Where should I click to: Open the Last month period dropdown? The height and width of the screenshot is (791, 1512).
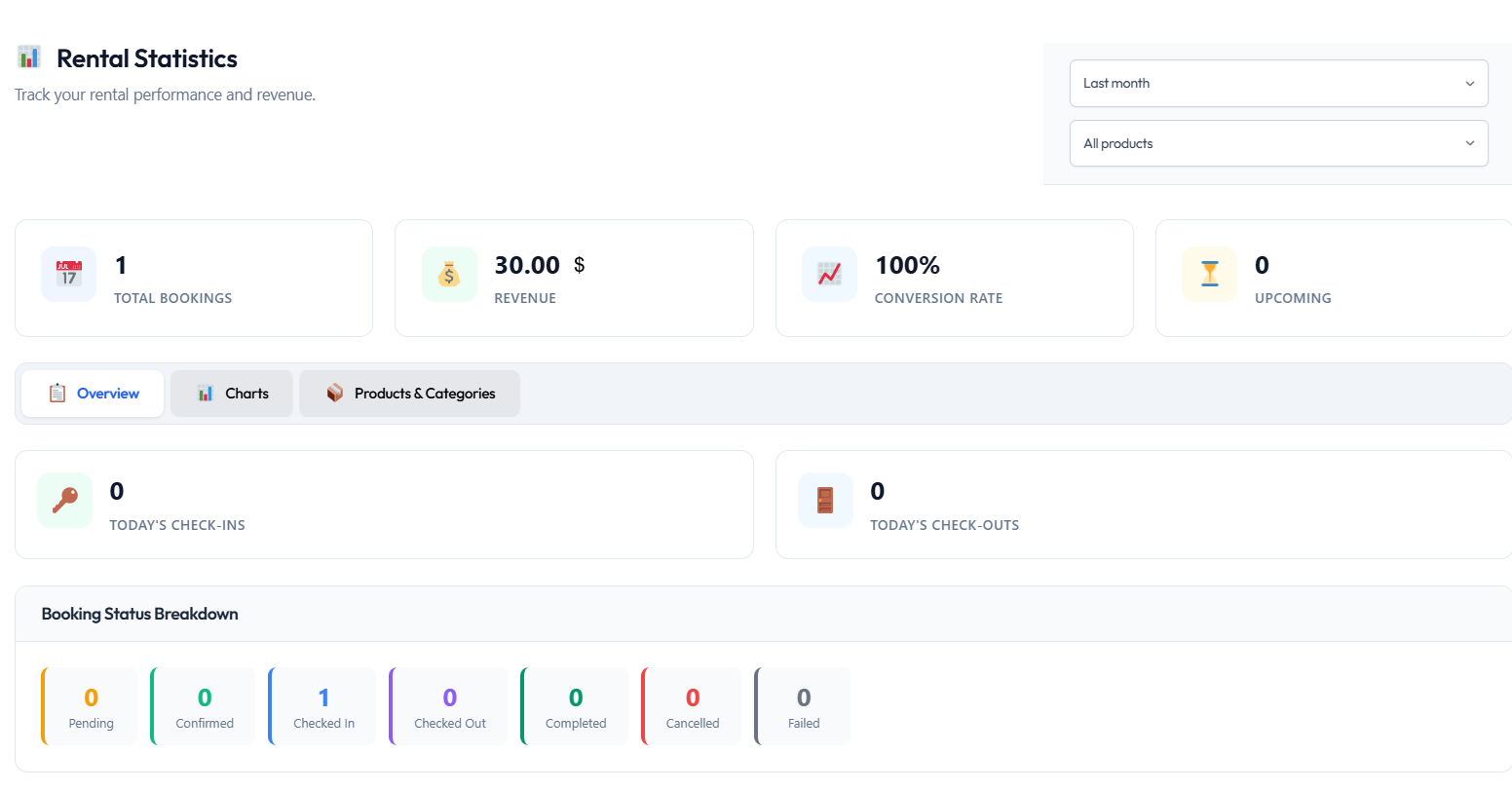pyautogui.click(x=1278, y=83)
